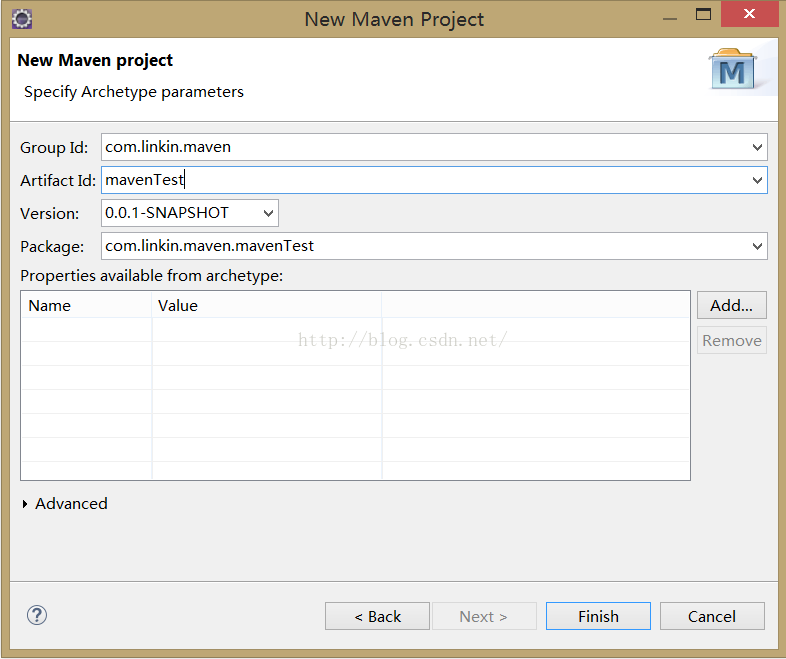Maximize the New Maven Project window
Image resolution: width=786 pixels, height=659 pixels.
click(x=703, y=14)
